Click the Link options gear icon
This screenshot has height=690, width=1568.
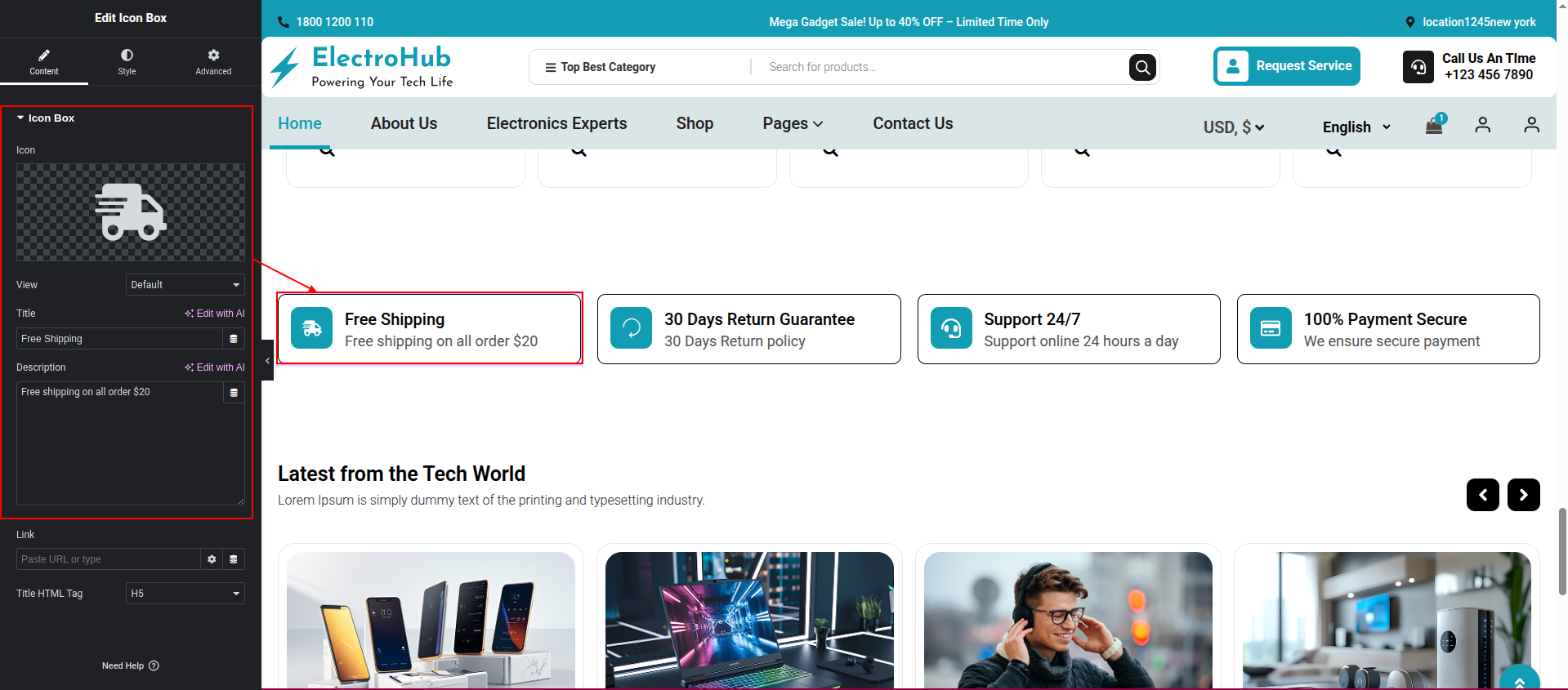click(212, 559)
